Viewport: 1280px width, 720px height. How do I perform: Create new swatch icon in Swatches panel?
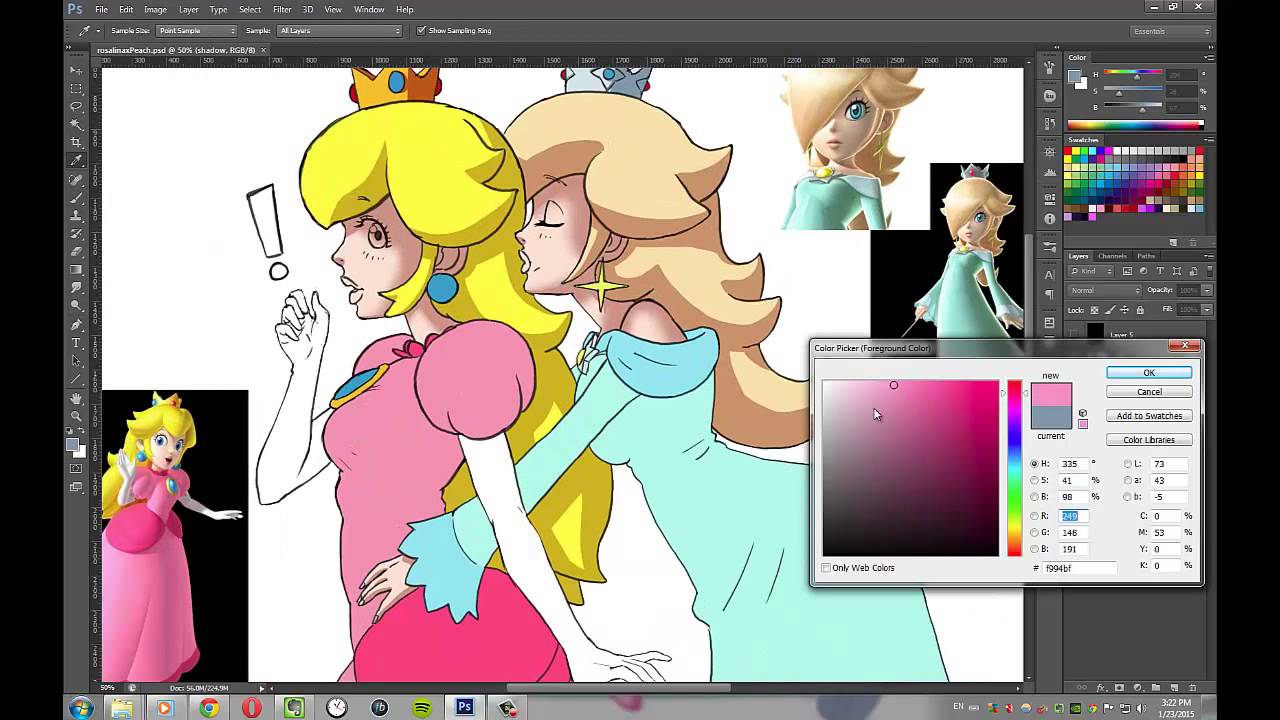1174,242
